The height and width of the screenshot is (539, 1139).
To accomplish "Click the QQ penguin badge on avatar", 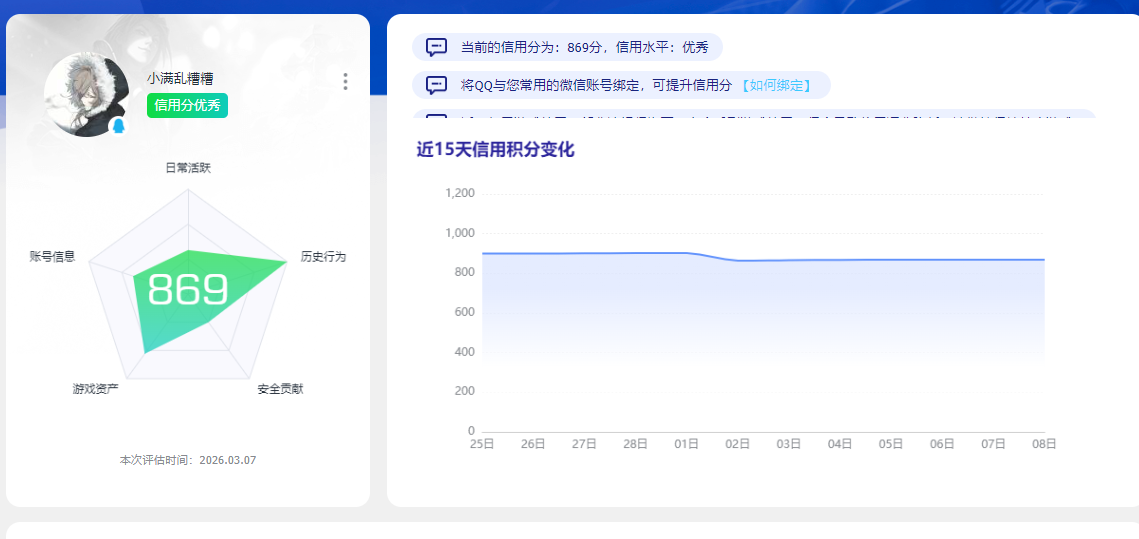I will [118, 126].
